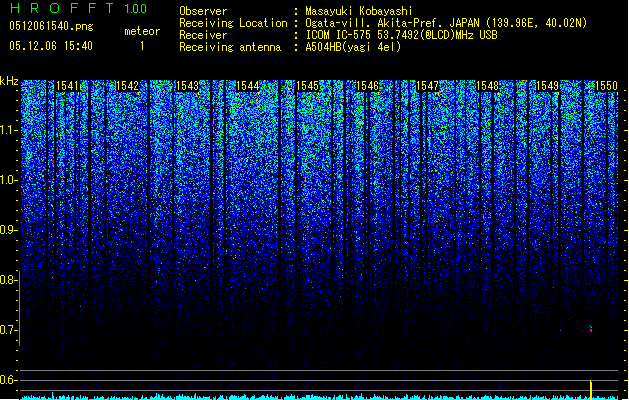Click the HROFFT 1.0.0 title text

[78, 8]
